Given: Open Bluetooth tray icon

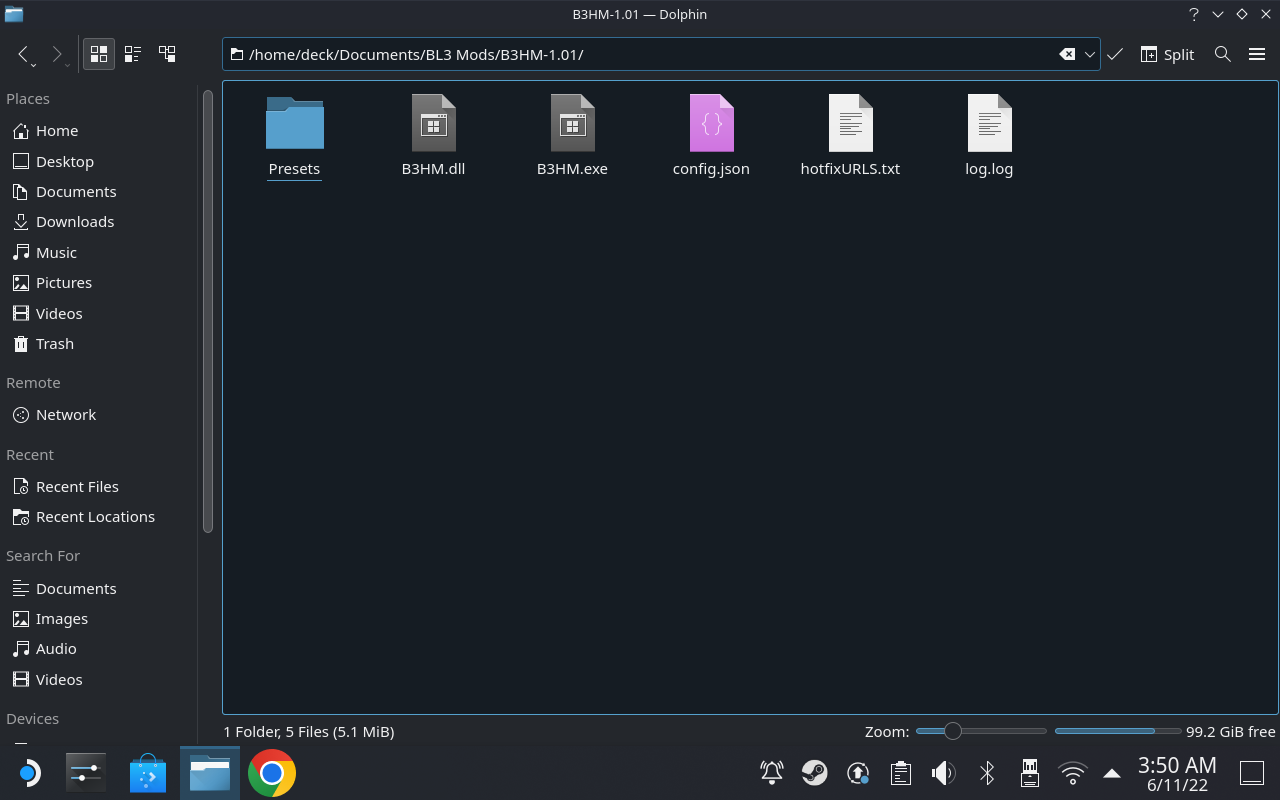Looking at the screenshot, I should (987, 773).
